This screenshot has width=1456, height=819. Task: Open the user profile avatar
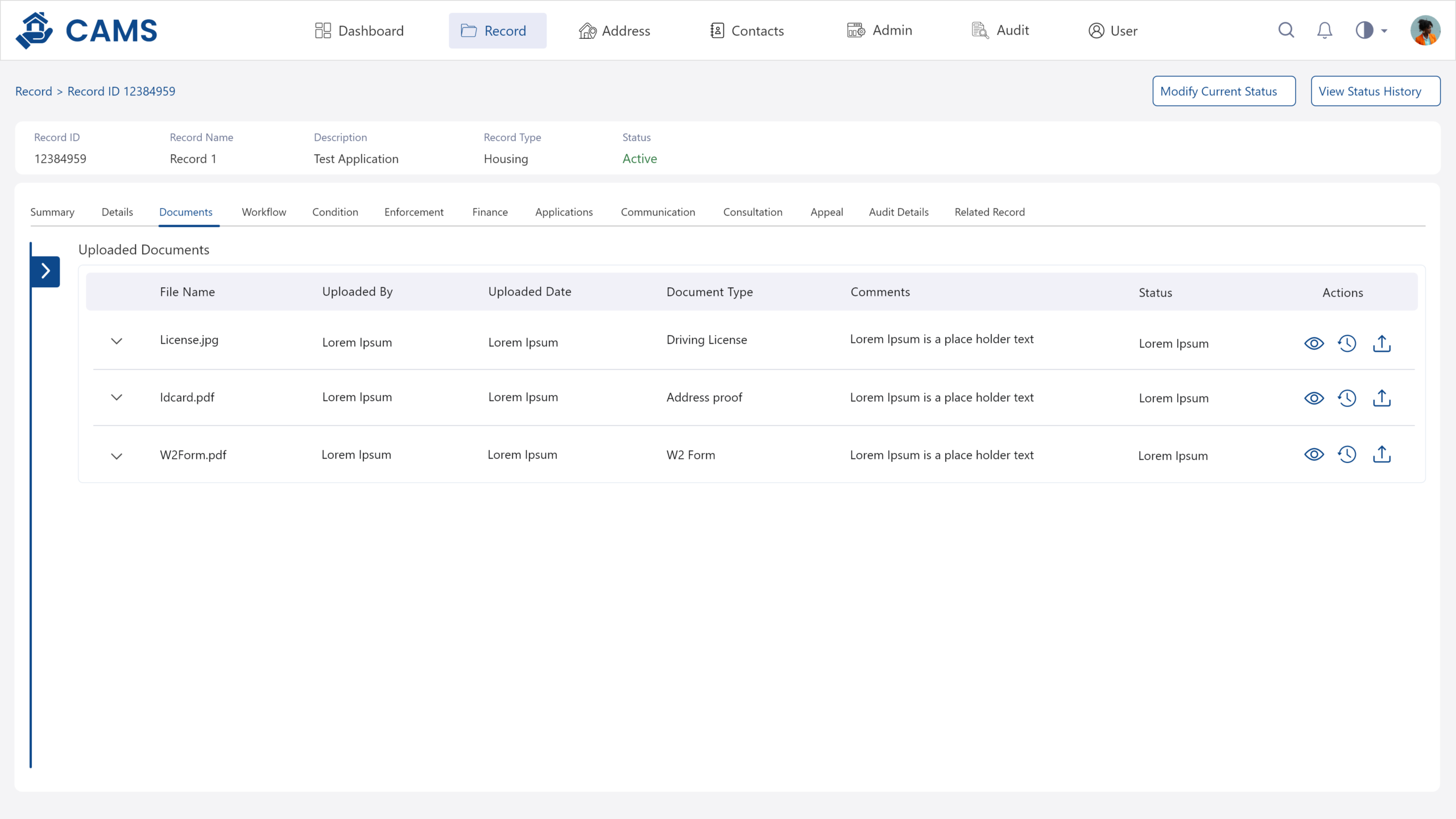[1425, 30]
